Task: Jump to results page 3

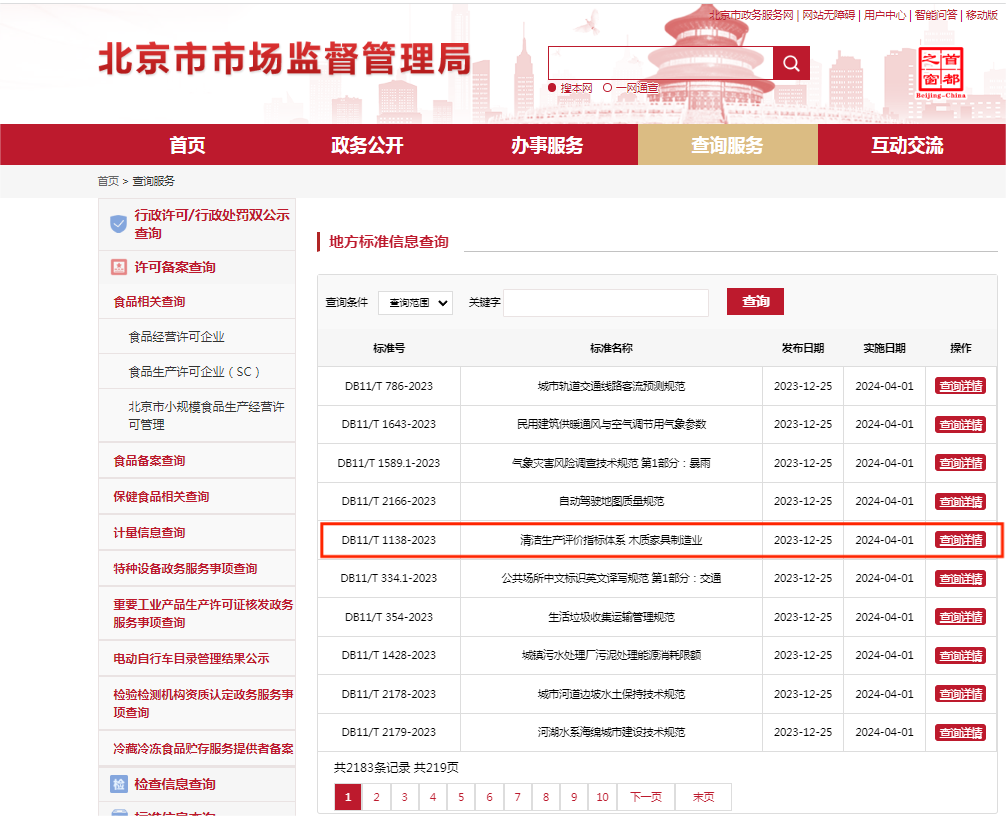Action: coord(404,797)
